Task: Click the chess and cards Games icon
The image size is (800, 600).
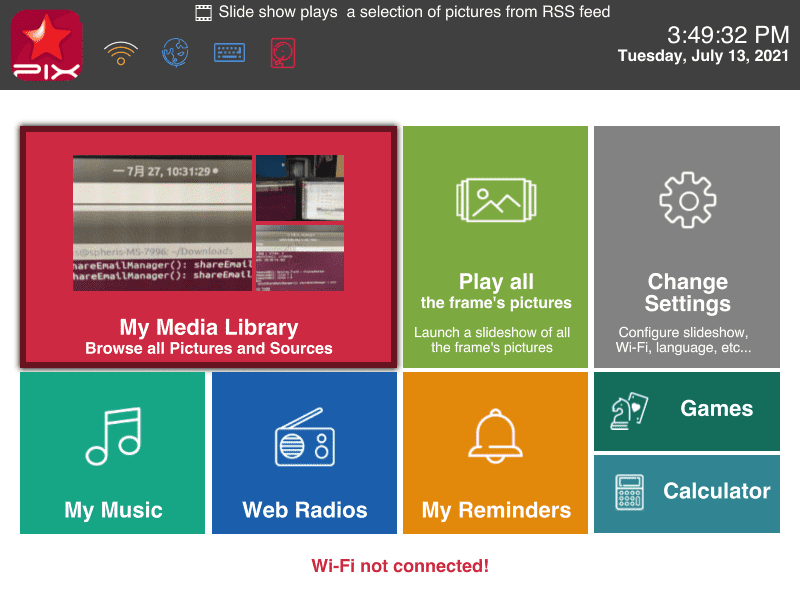Action: pyautogui.click(x=629, y=411)
